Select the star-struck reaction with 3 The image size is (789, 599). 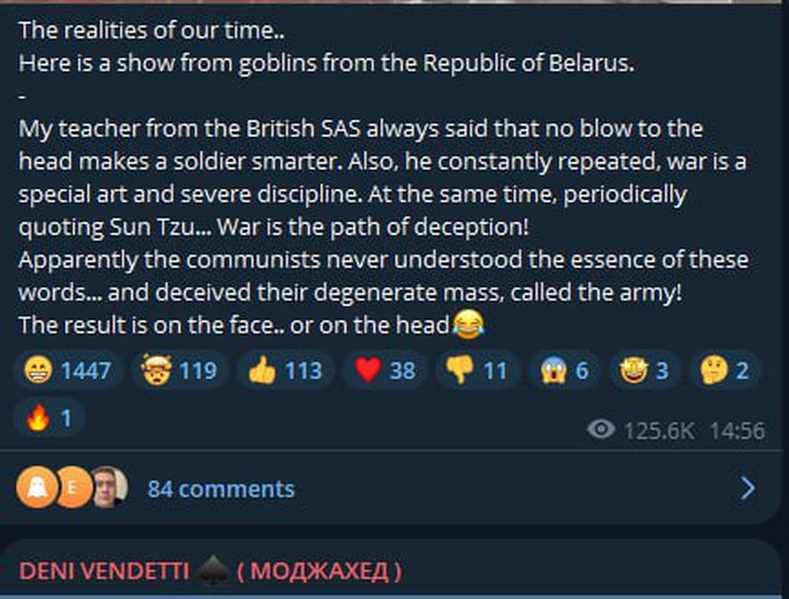646,371
